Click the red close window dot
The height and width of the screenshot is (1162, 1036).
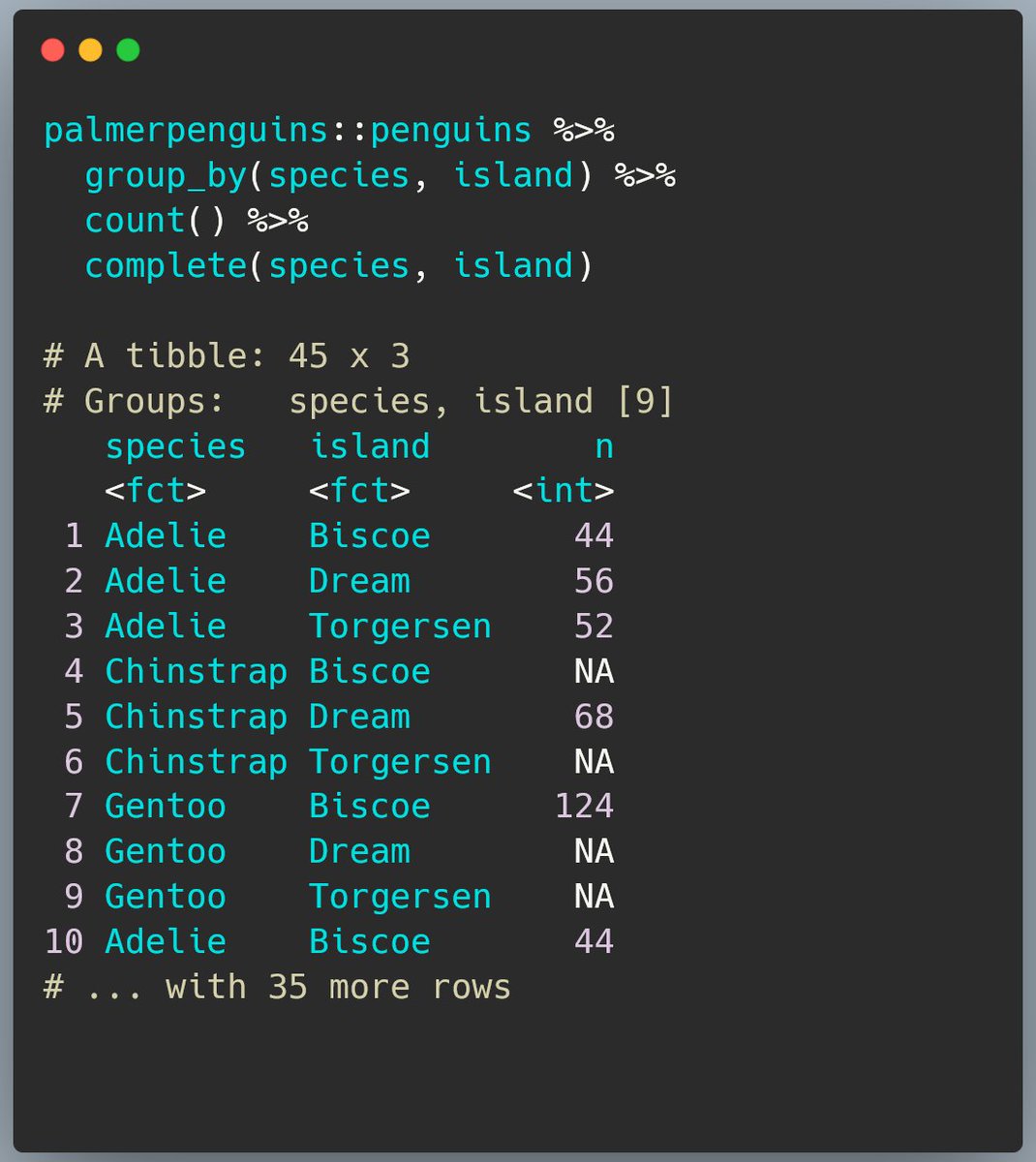52,49
